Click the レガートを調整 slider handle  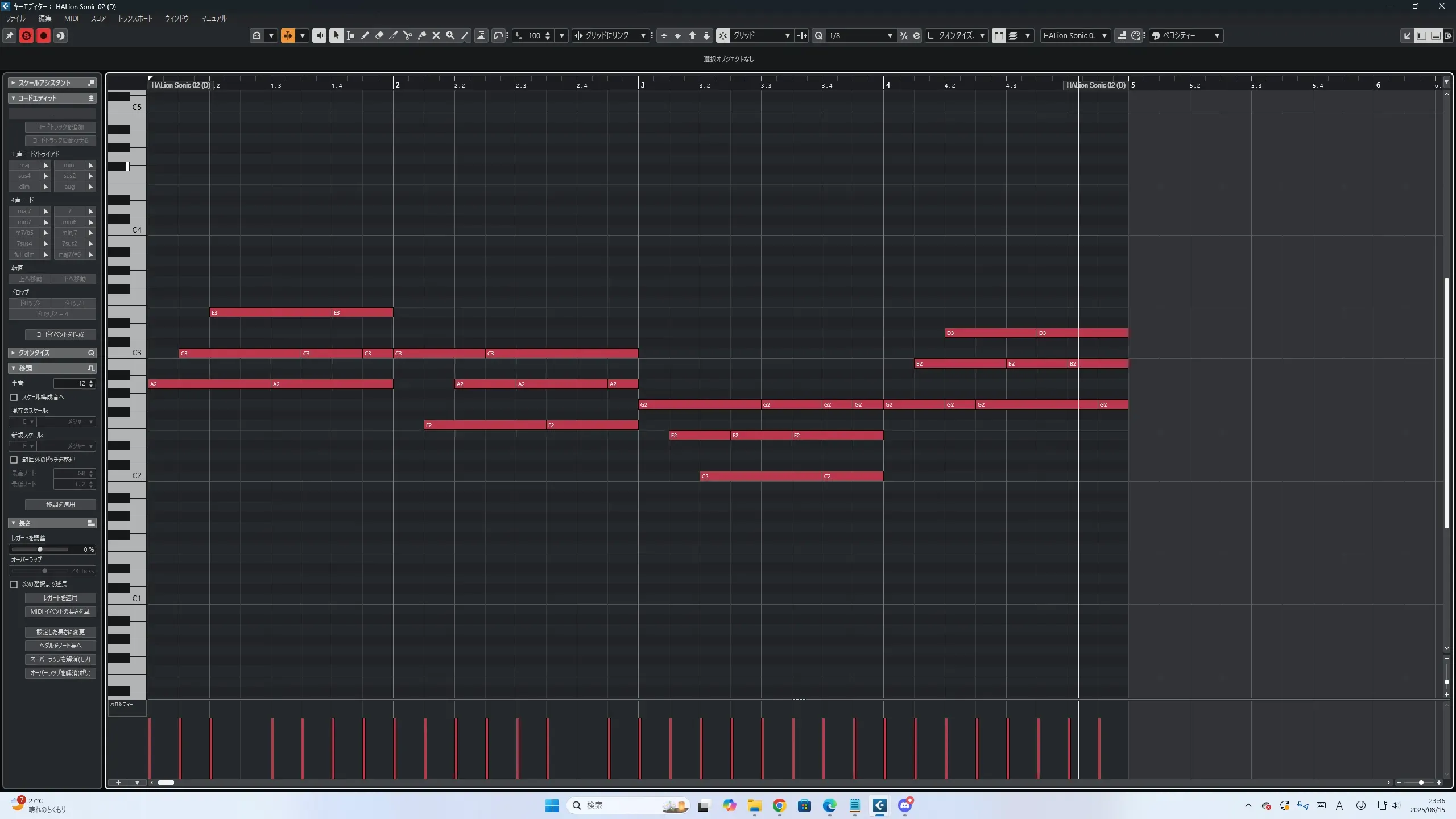coord(40,549)
